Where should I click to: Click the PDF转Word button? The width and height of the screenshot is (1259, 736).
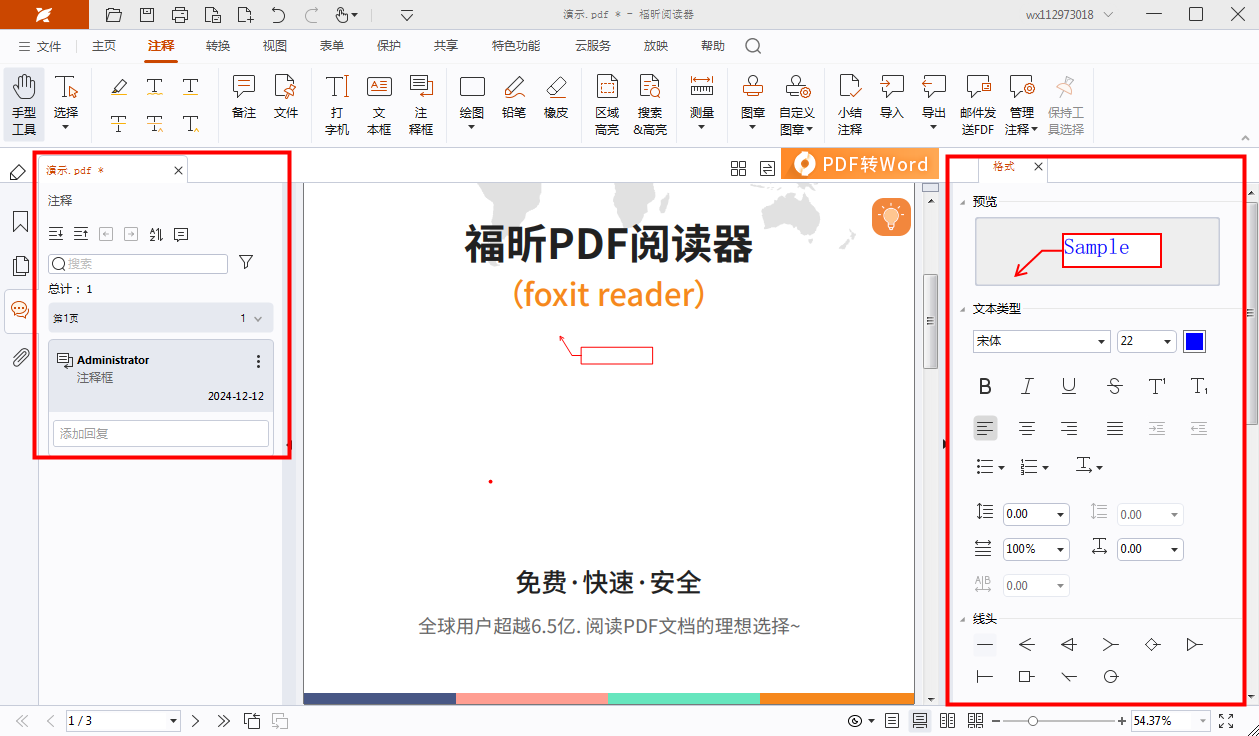click(x=861, y=165)
